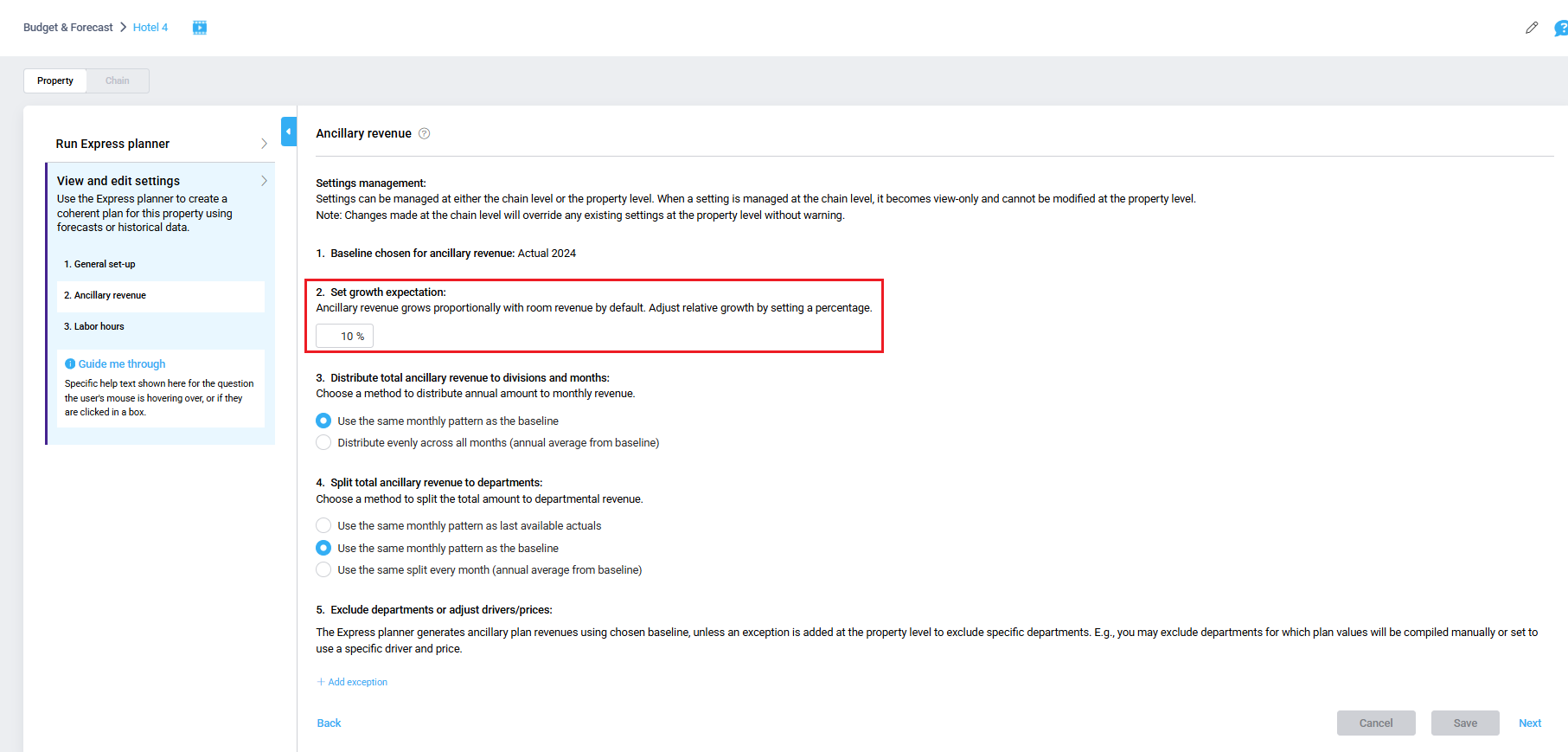Screen dimensions: 1568x752
Task: Select Distribute evenly across all months
Action: tap(323, 442)
